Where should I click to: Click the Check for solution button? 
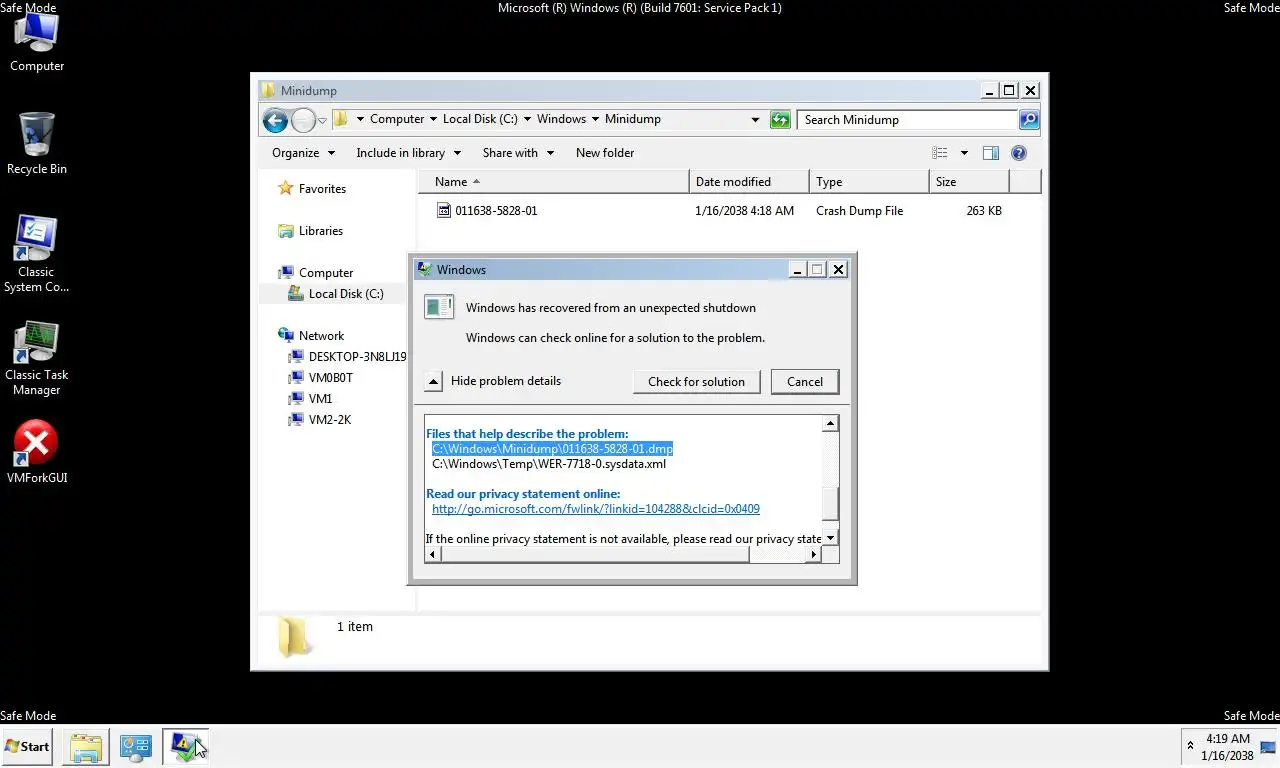click(x=696, y=382)
